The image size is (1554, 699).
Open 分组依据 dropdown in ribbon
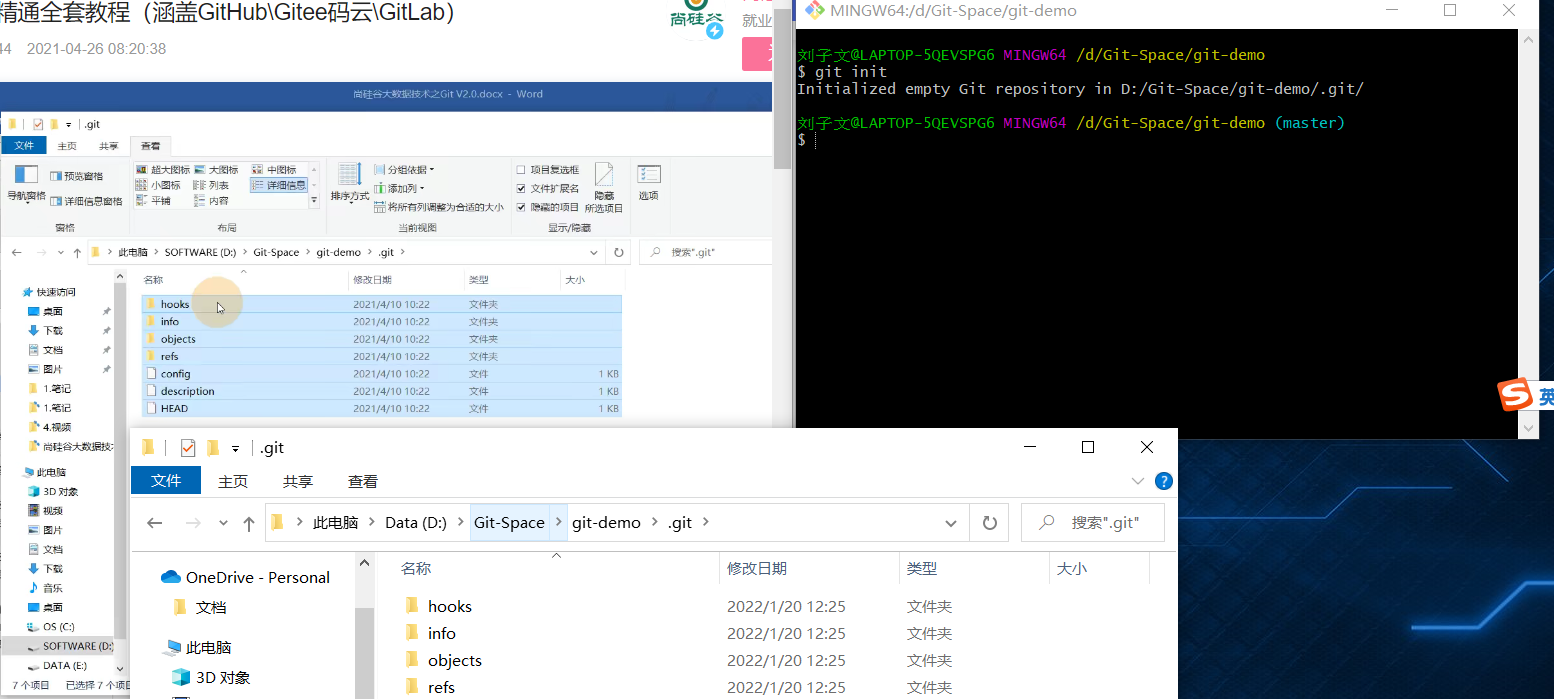tap(404, 170)
